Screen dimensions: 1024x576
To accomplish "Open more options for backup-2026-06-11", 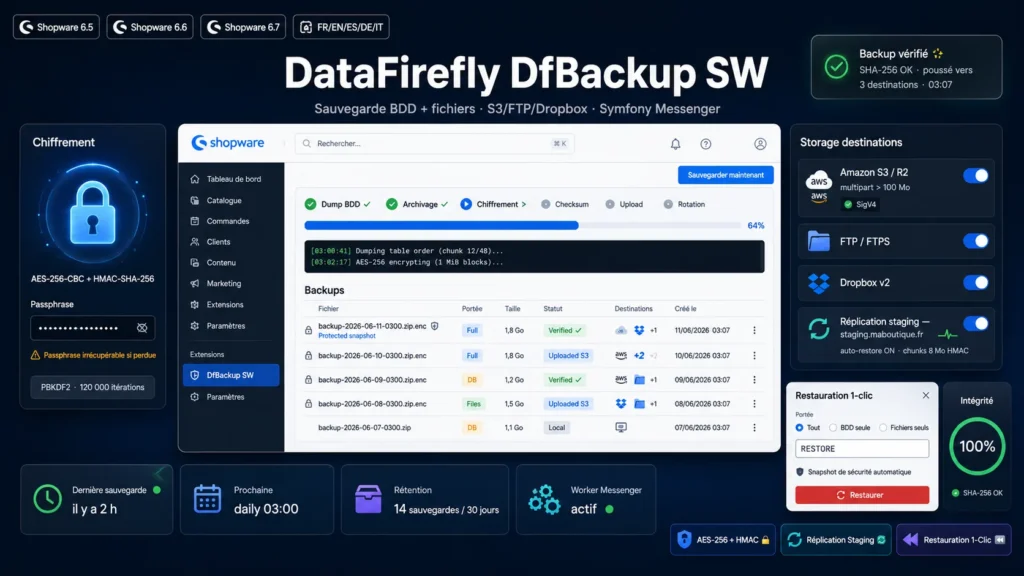I will pos(754,330).
